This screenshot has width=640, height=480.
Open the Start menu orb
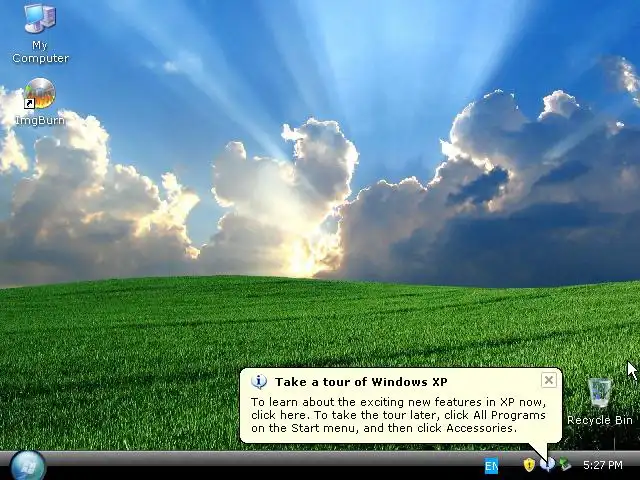click(28, 466)
